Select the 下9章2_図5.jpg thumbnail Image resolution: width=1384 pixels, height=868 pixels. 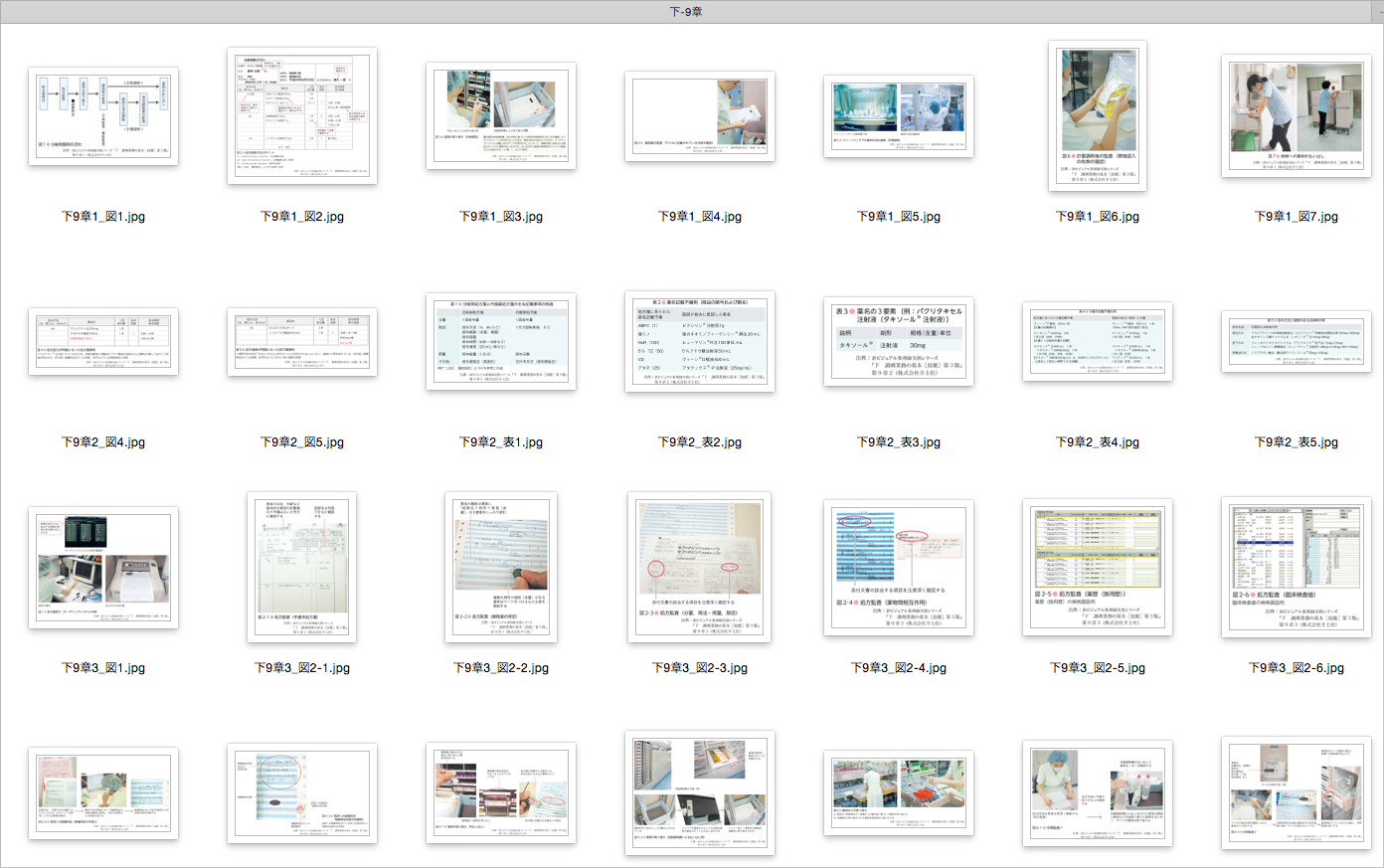[302, 342]
